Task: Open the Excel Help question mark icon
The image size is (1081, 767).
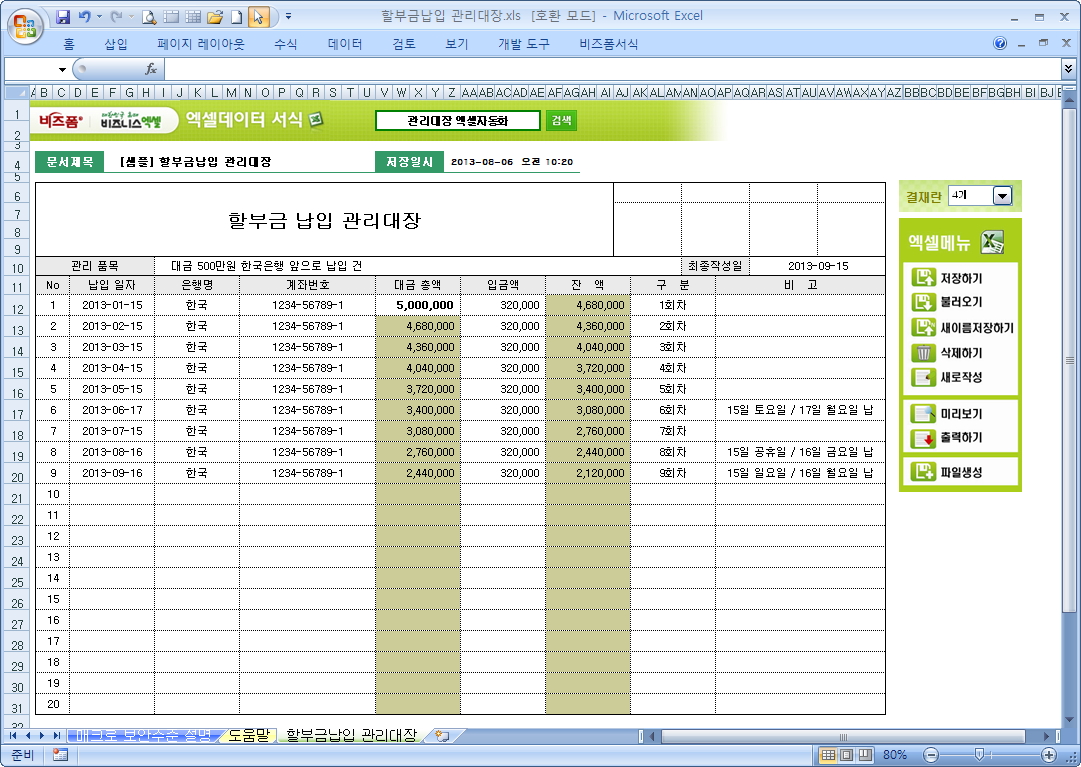Action: 1000,44
